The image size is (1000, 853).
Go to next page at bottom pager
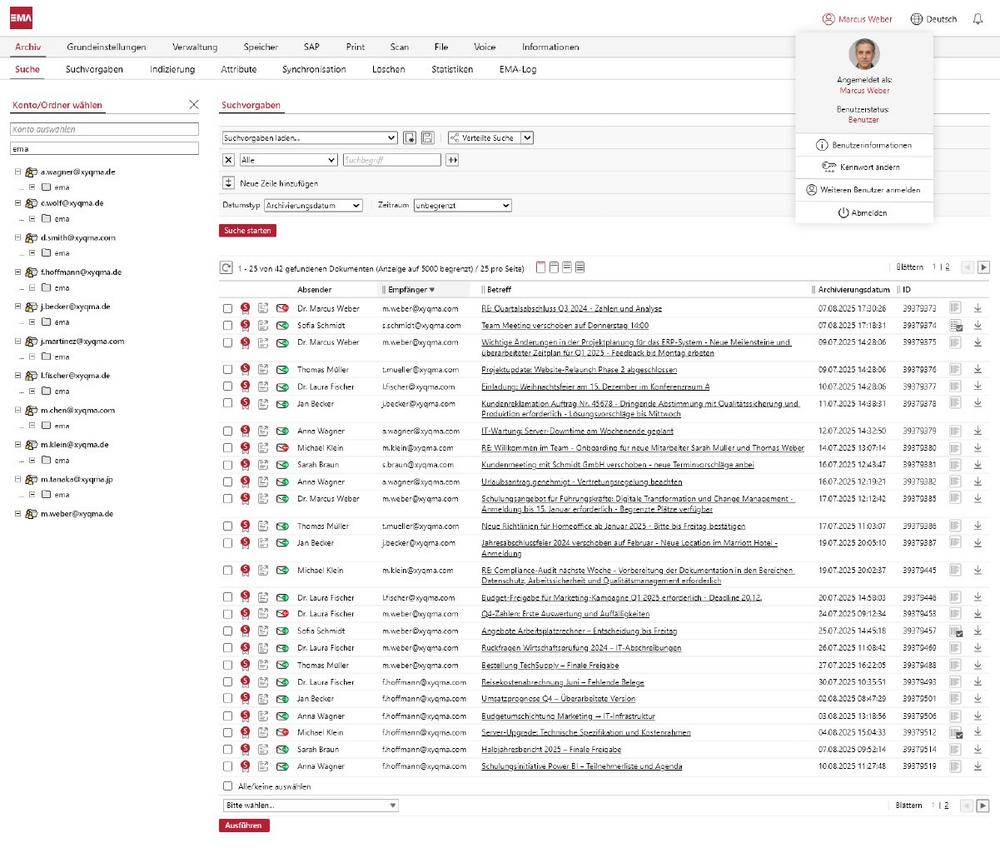click(983, 806)
